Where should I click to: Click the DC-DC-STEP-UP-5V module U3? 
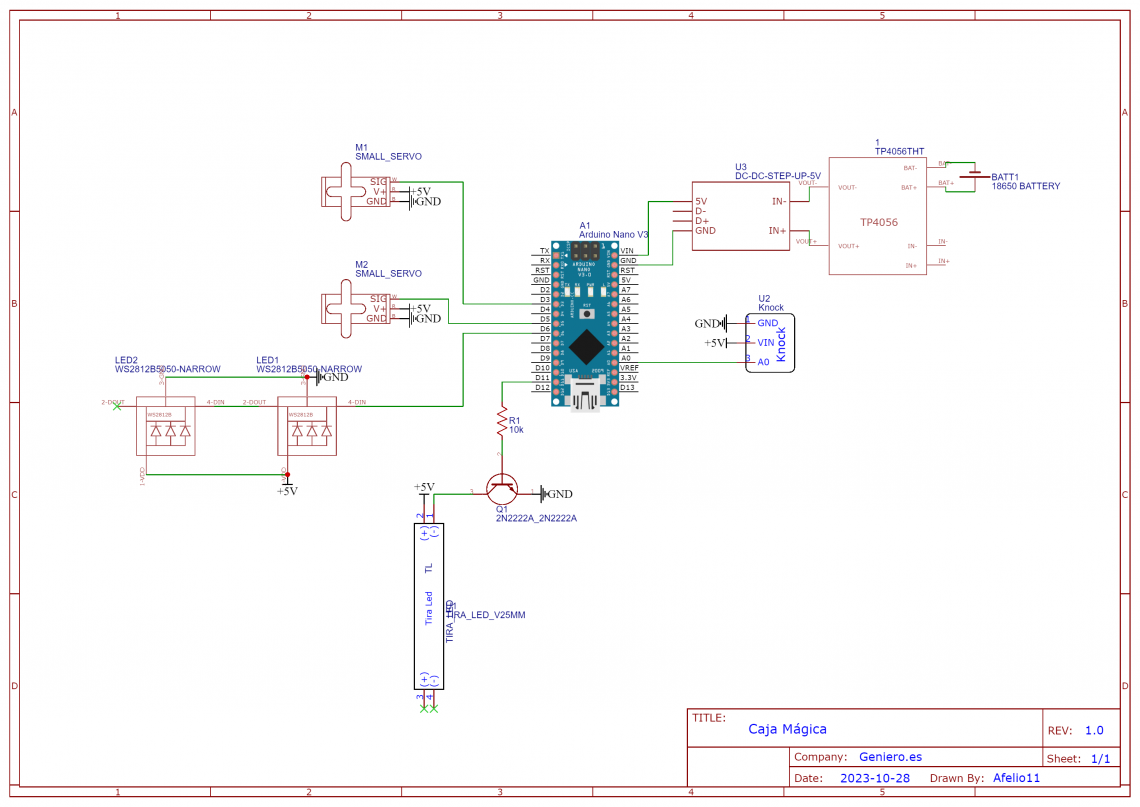click(x=740, y=215)
